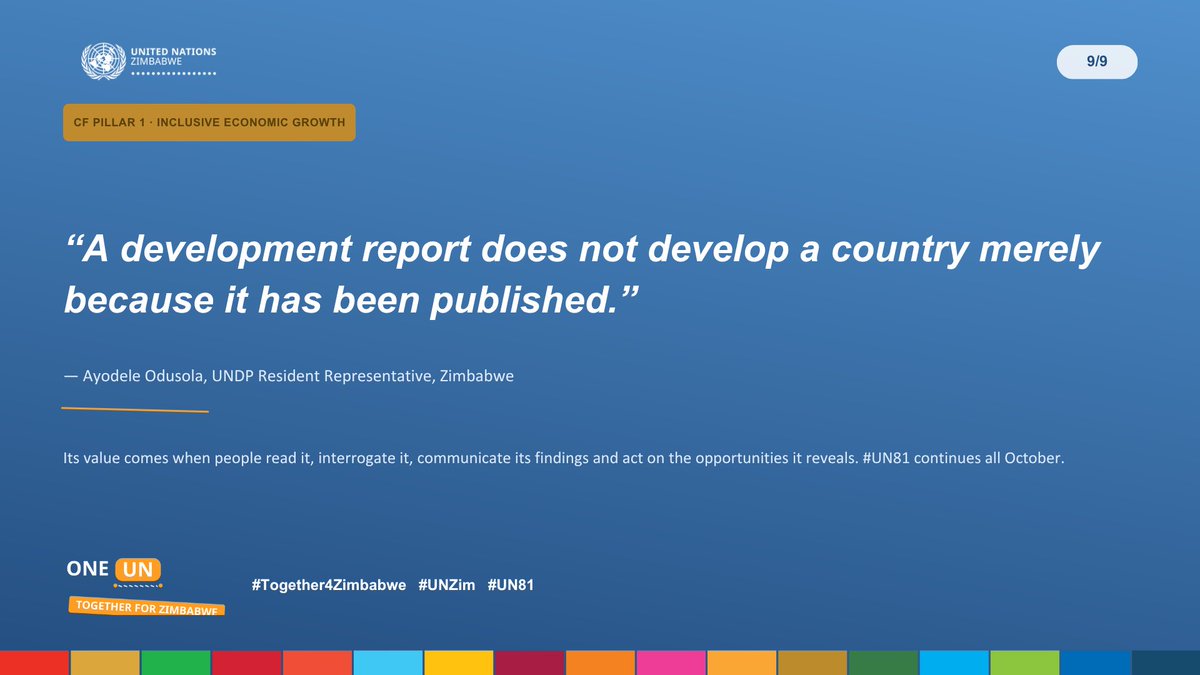Viewport: 1200px width, 675px height.
Task: Click the United Nations emblem logo
Action: click(x=103, y=61)
